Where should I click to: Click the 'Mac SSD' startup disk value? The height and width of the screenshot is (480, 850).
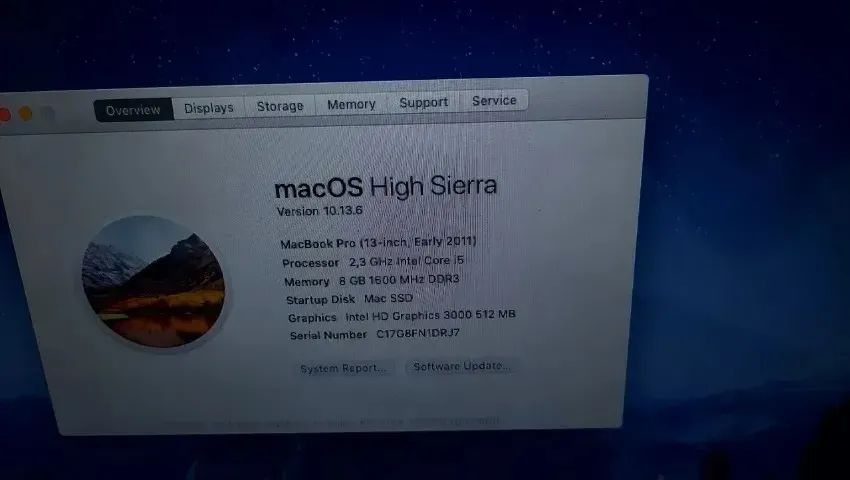tap(388, 298)
